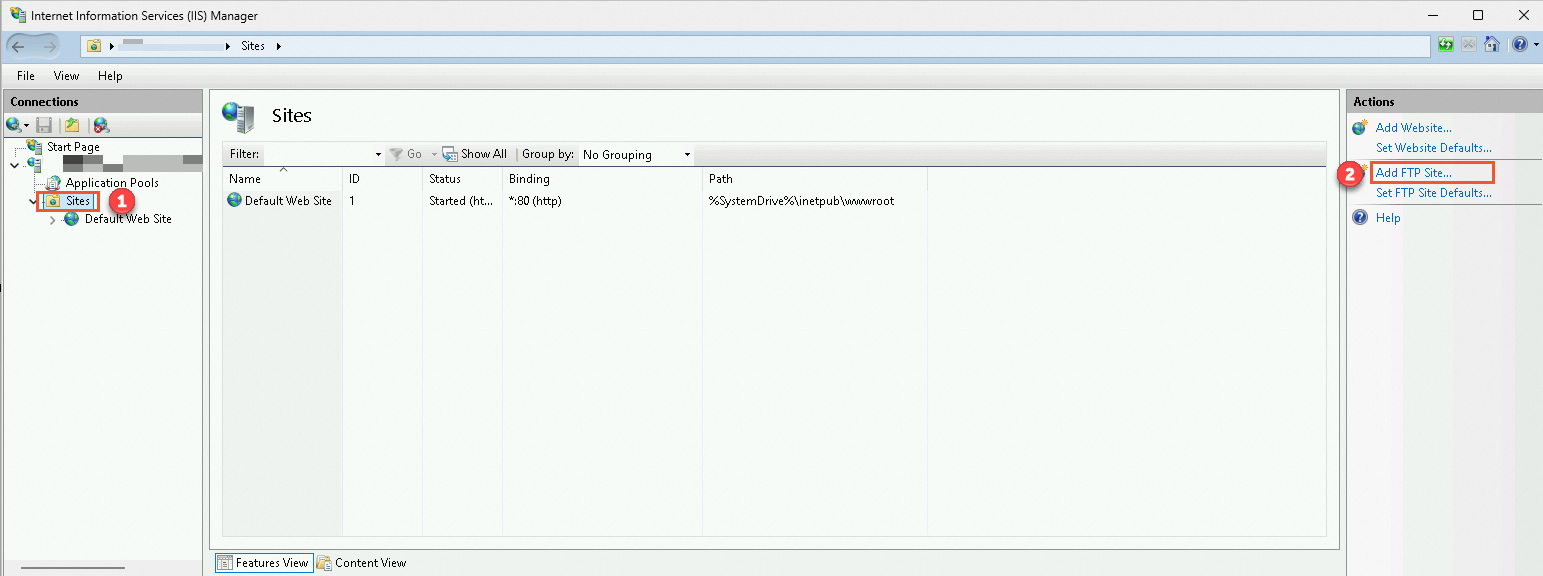
Task: Expand the Default Web Site tree node
Action: point(52,220)
